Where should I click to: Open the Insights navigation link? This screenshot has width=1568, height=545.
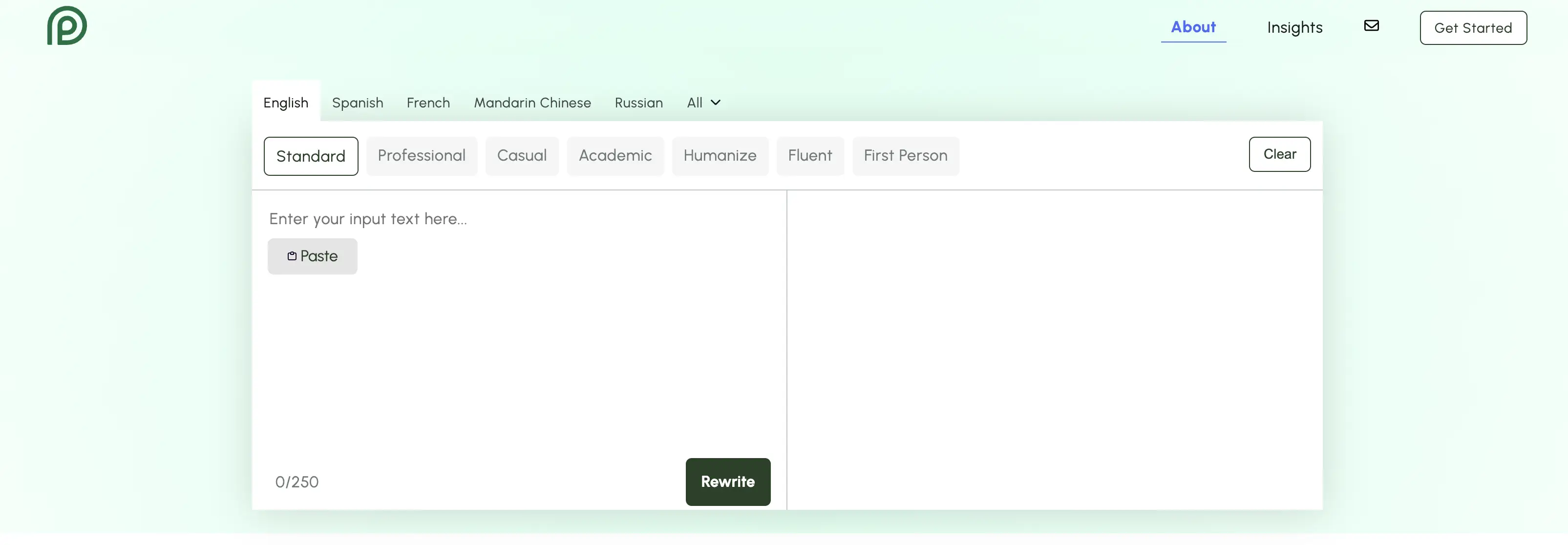click(1294, 28)
